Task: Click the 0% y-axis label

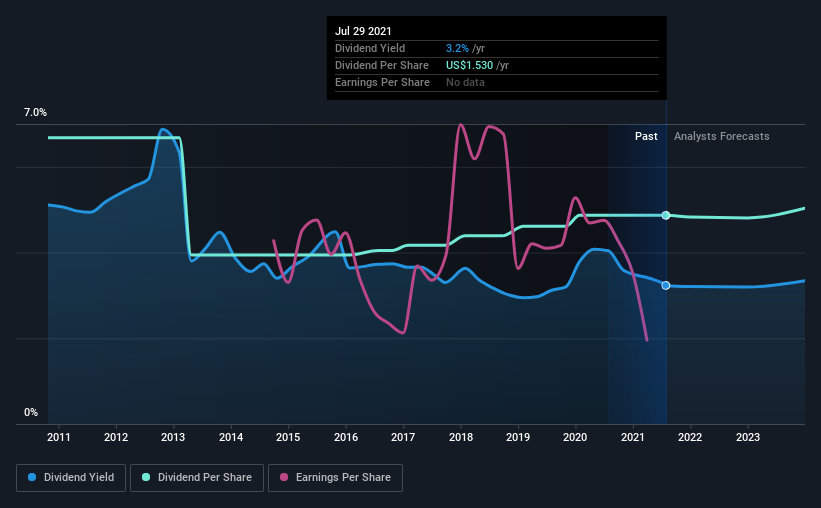Action: 31,413
